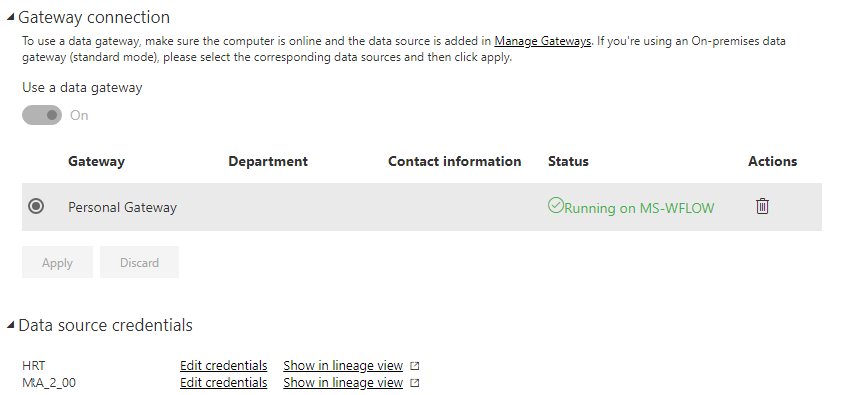855x395 pixels.
Task: Show HRT in lineage view
Action: pyautogui.click(x=343, y=366)
